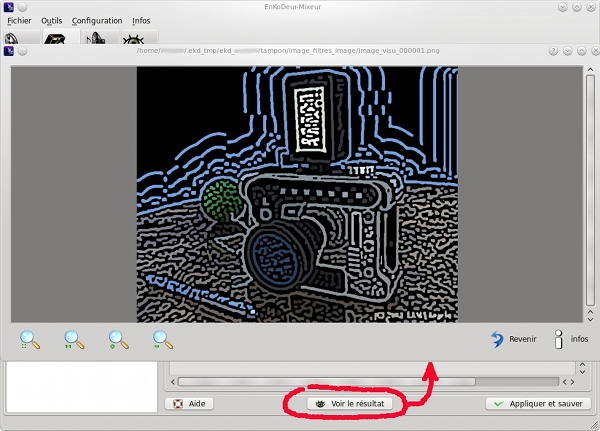Click the magnifier with green diamond
This screenshot has height=431, width=600.
point(118,340)
